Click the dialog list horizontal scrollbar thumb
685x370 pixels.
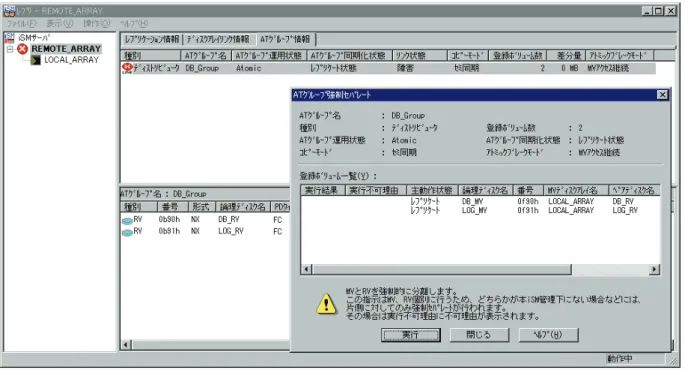(442, 270)
